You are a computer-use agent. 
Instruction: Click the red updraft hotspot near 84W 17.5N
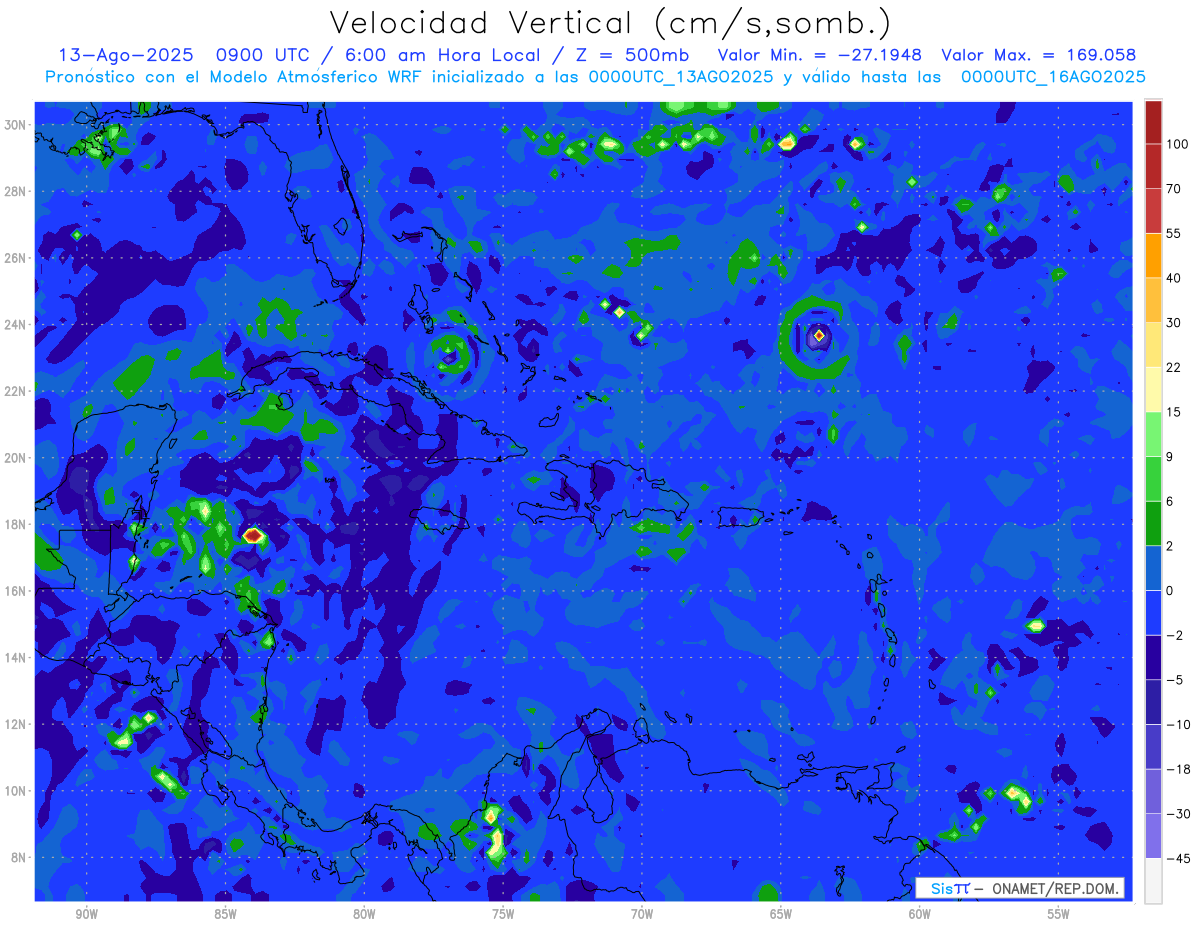click(x=252, y=536)
